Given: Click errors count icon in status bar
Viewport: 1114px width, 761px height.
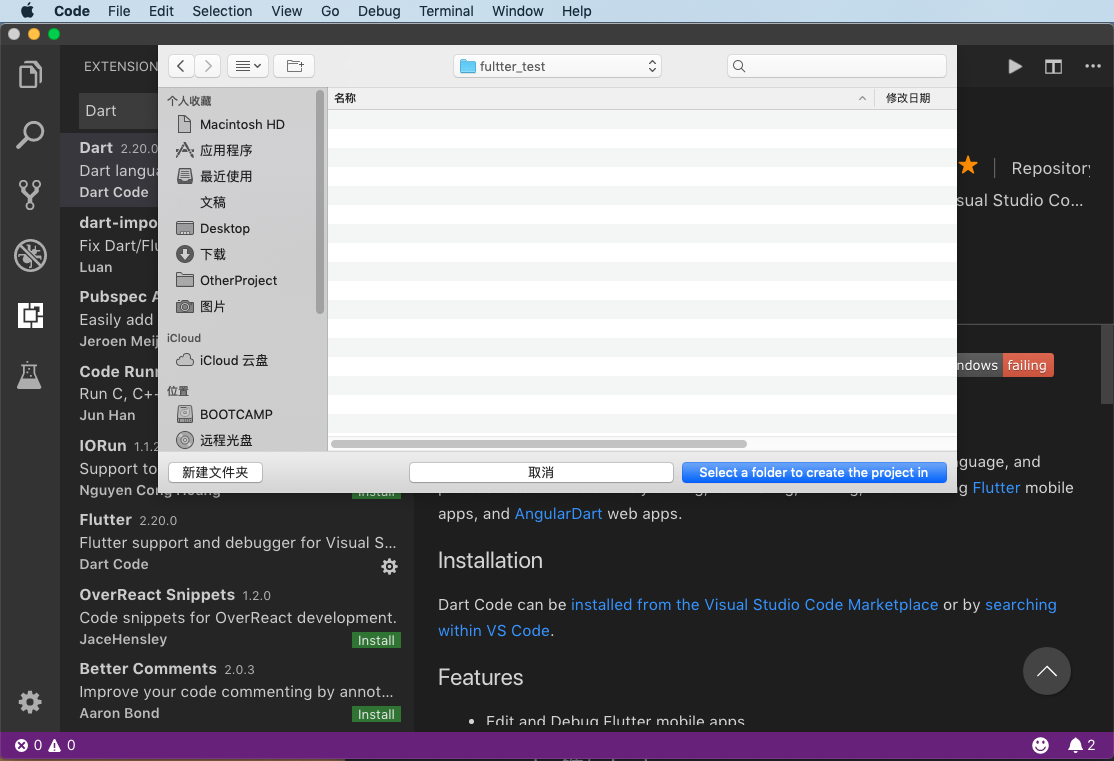Looking at the screenshot, I should [x=22, y=745].
